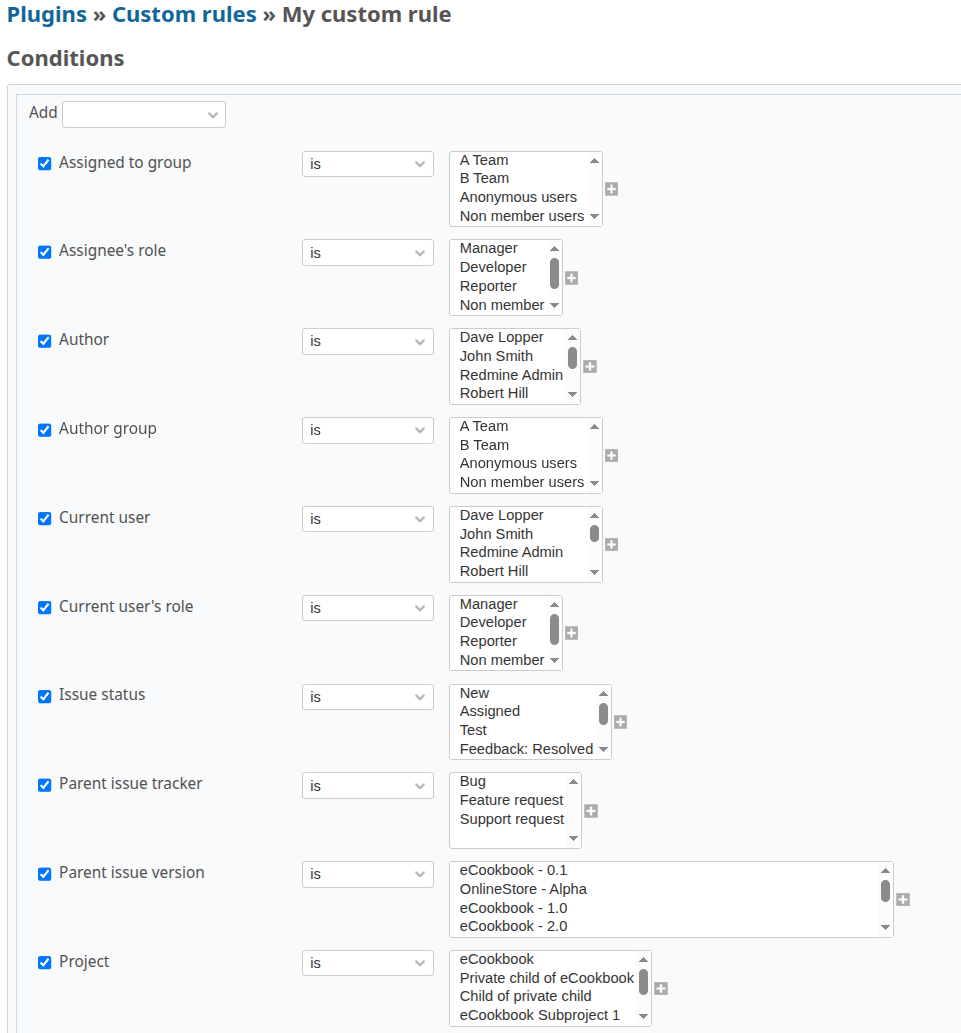Viewport: 961px width, 1033px height.
Task: Click the plus icon beside Issue status list
Action: (x=620, y=721)
